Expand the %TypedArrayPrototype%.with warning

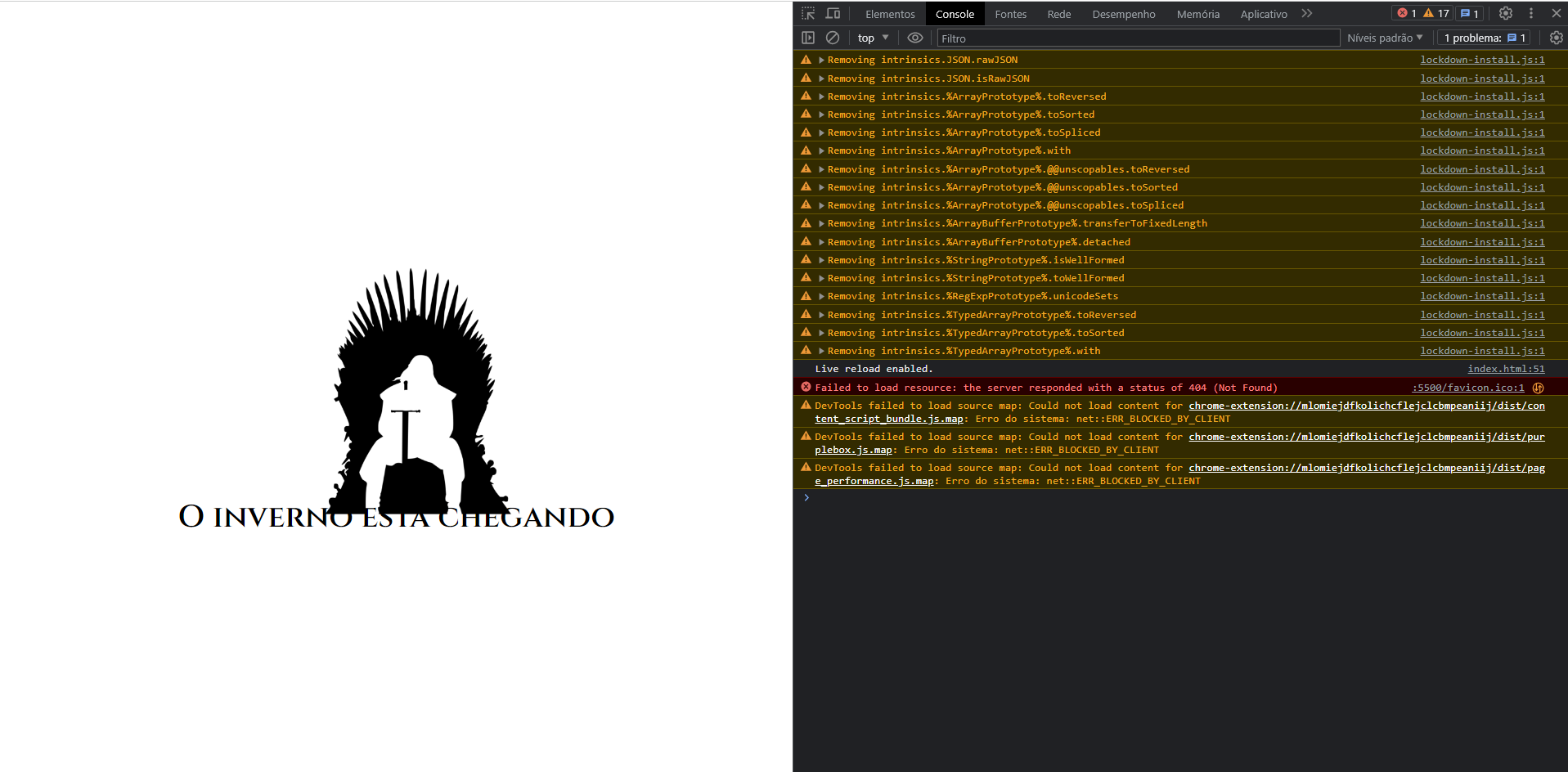coord(821,351)
